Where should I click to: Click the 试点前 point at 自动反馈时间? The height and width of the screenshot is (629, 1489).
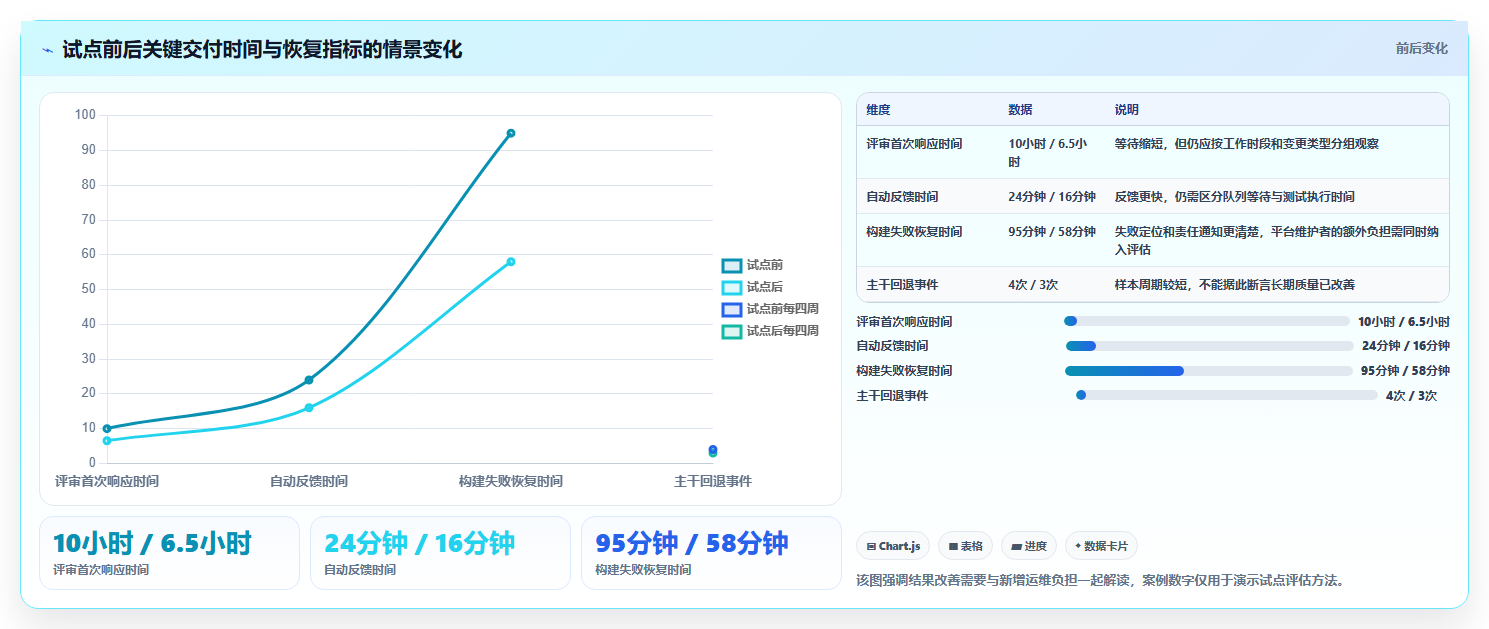(309, 380)
